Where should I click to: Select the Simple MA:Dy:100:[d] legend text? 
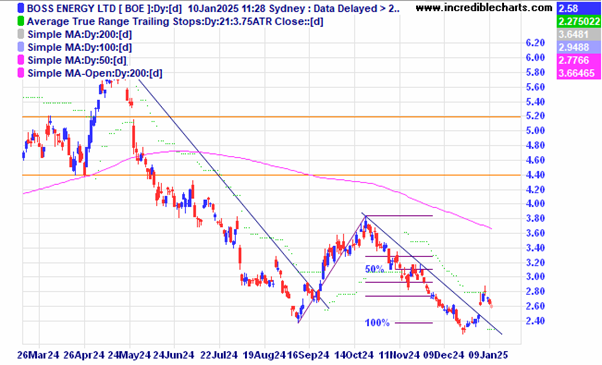[80, 47]
